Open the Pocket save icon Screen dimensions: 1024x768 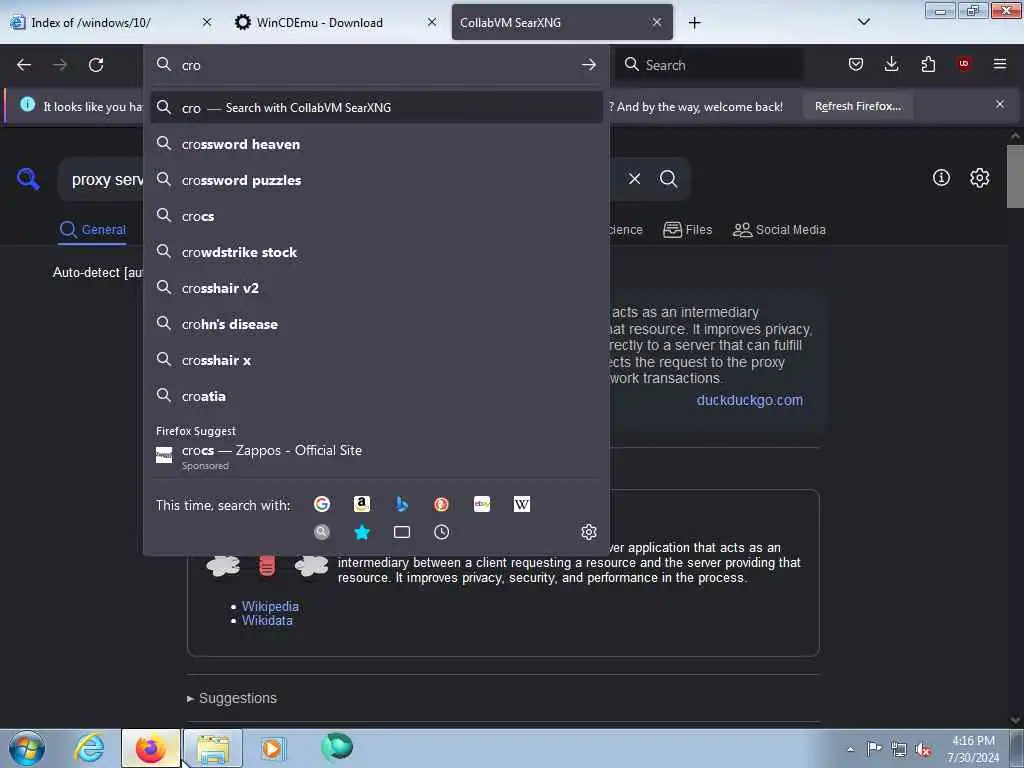point(856,64)
